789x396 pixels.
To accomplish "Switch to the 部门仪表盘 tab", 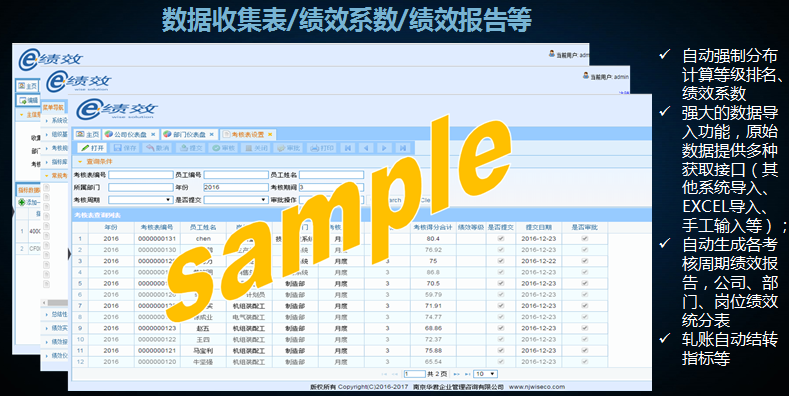I will (190, 134).
